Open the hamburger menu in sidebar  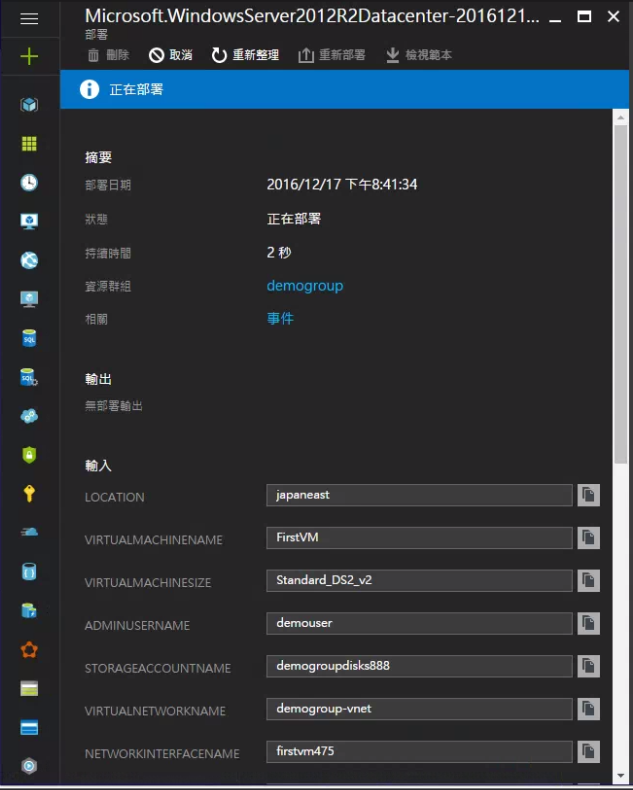point(29,19)
